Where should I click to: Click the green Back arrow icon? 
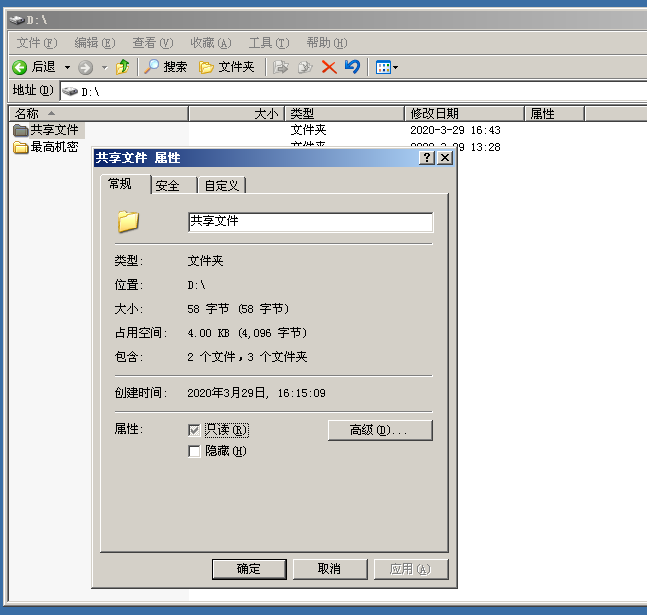19,67
